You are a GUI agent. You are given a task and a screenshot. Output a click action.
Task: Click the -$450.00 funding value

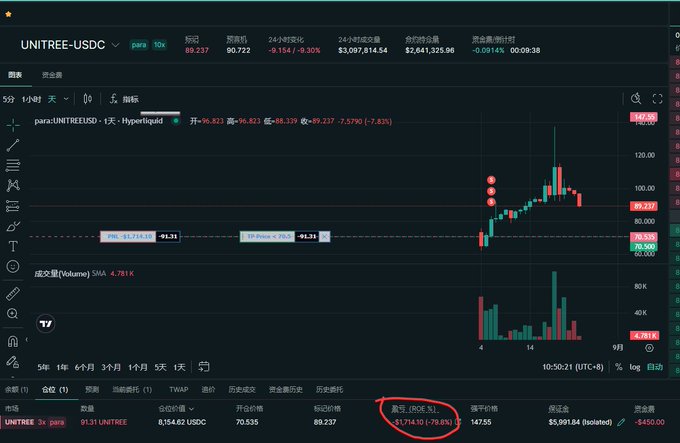point(649,422)
